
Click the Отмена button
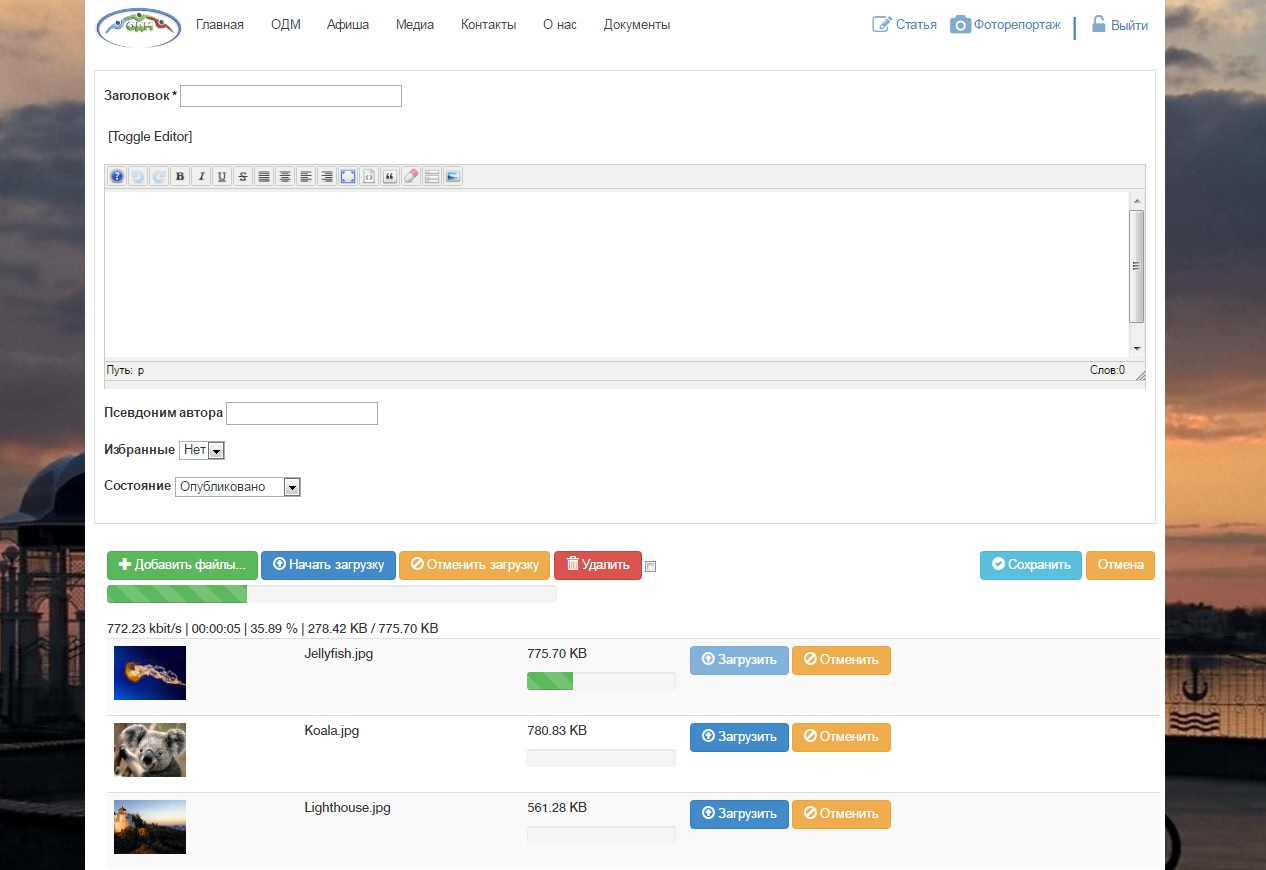pos(1120,565)
